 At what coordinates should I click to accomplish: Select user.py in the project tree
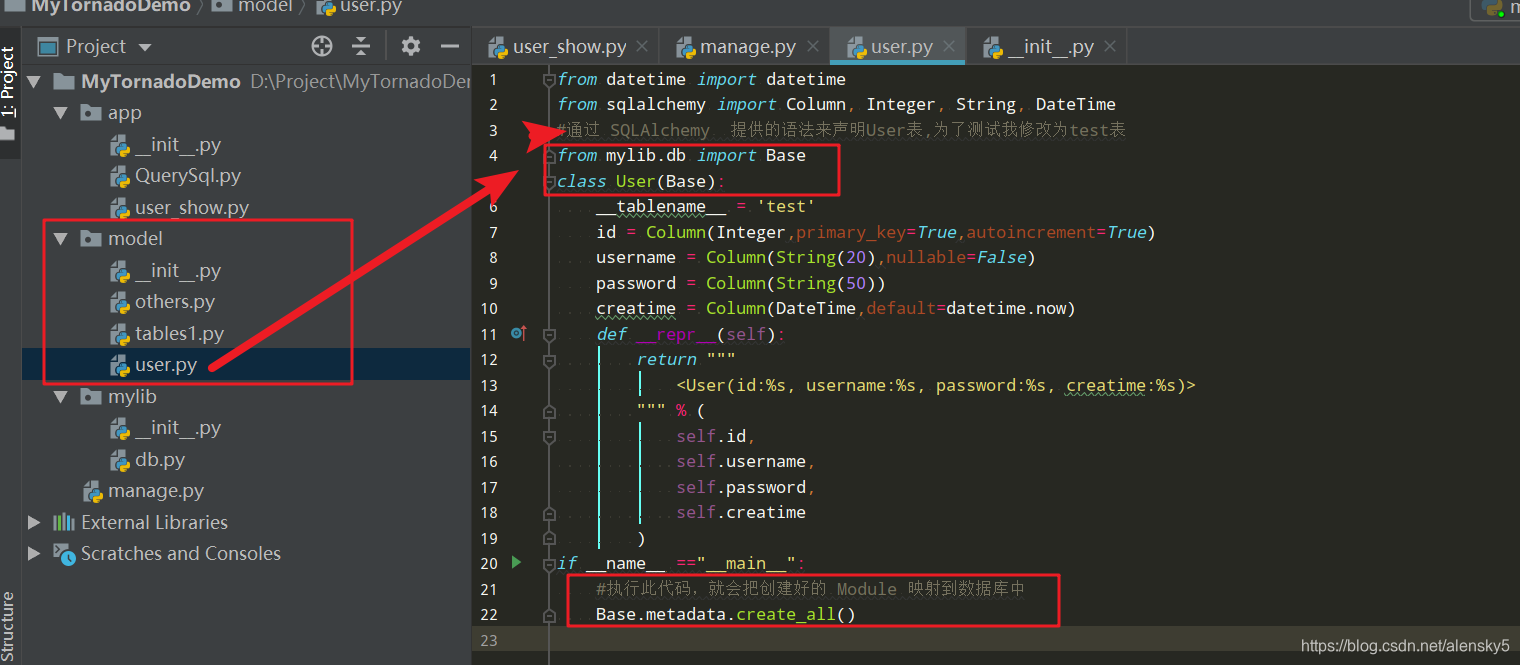[x=166, y=365]
